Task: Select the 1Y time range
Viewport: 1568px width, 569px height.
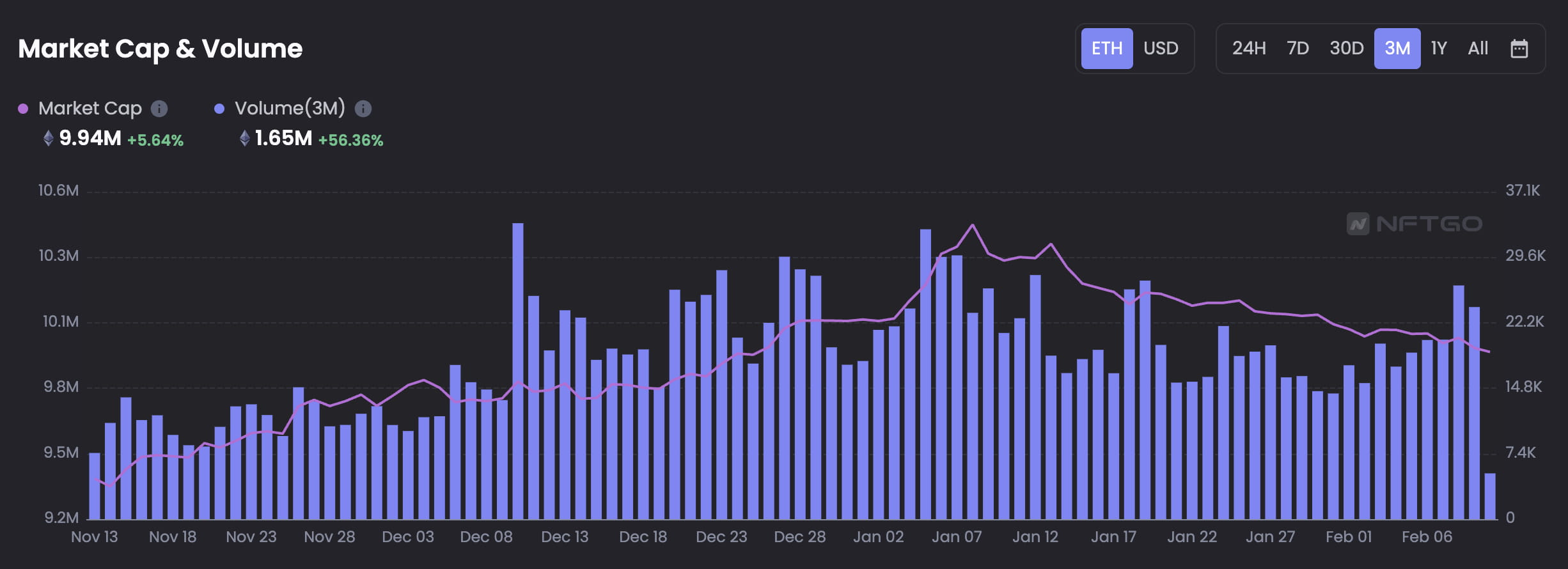Action: click(1439, 49)
